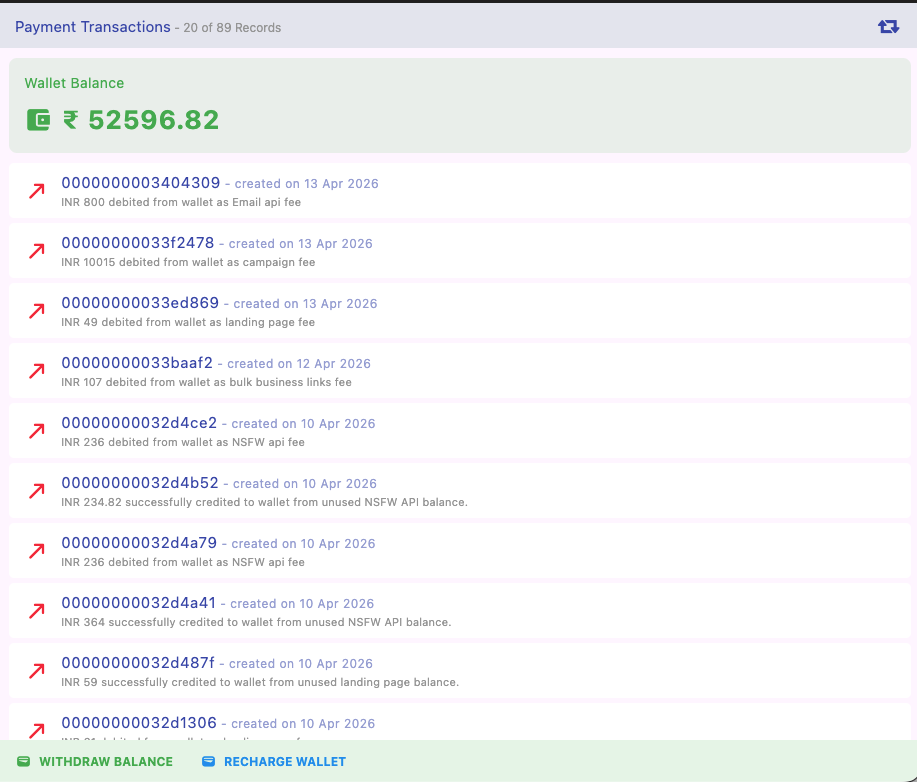This screenshot has height=782, width=917.
Task: Click the Payment Transactions header title
Action: coord(92,27)
